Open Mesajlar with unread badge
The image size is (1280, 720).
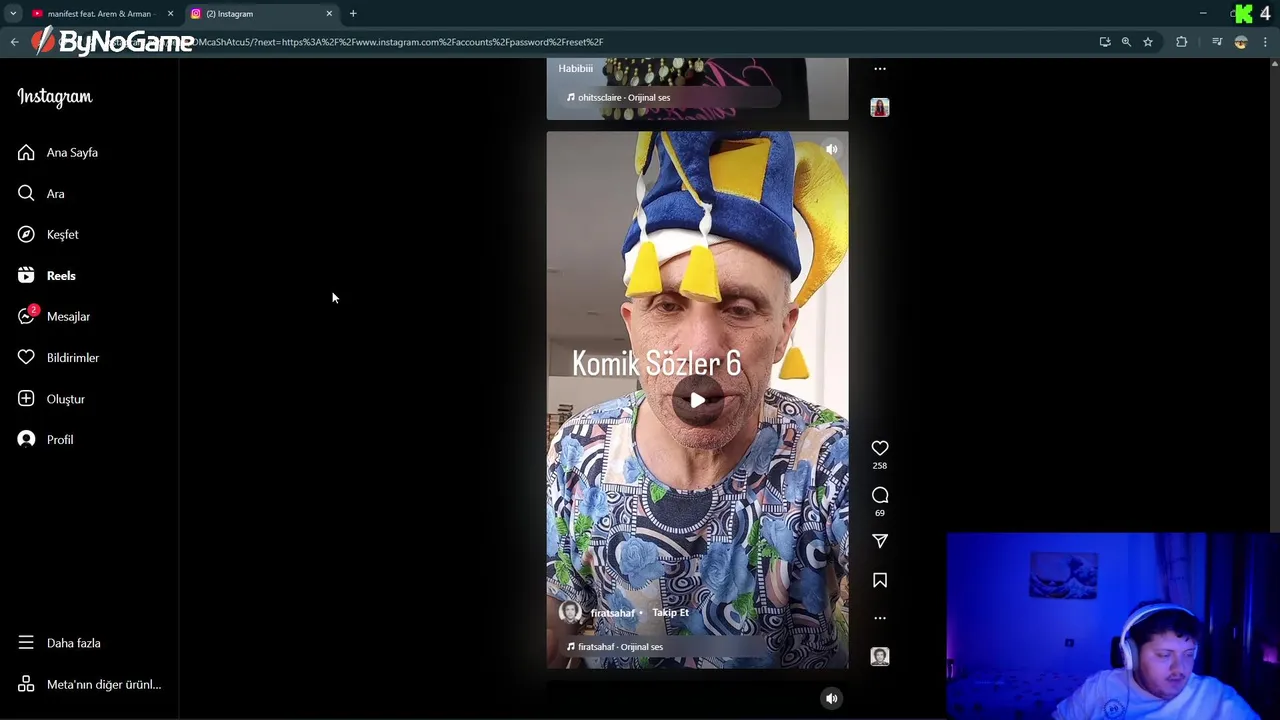pyautogui.click(x=54, y=316)
